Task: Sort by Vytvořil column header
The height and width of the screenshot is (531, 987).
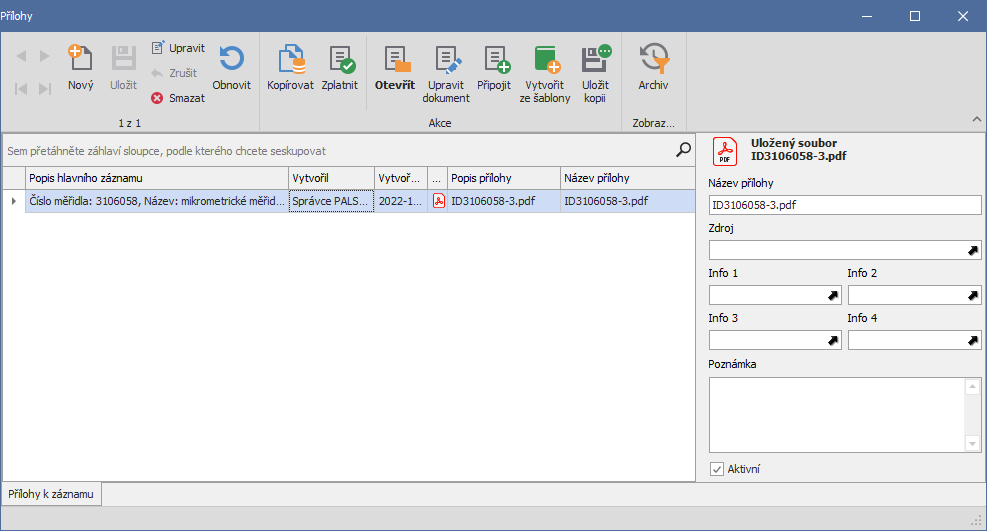Action: point(331,178)
